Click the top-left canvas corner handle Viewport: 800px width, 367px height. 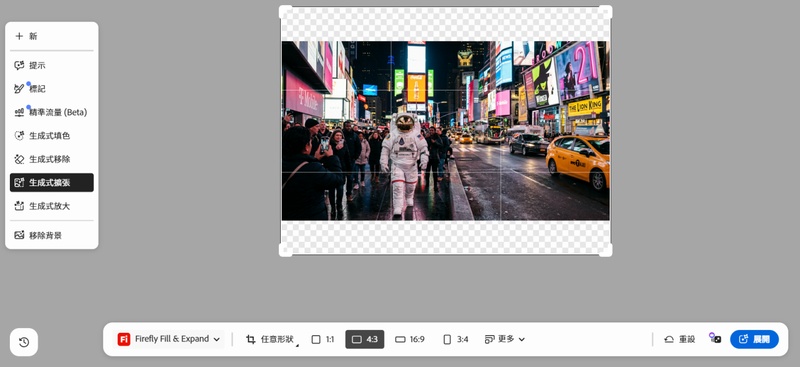[286, 12]
